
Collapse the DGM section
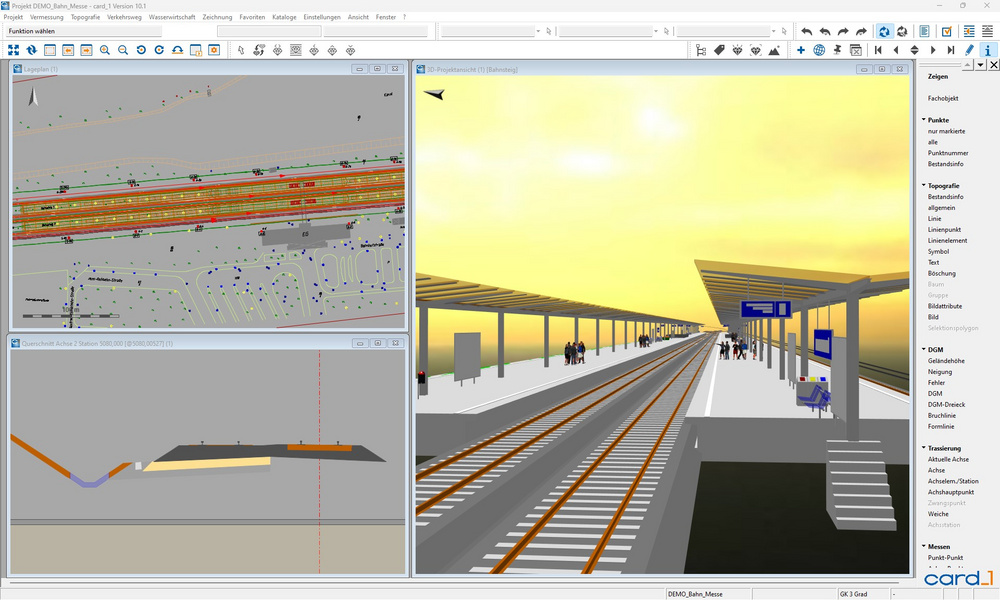tap(925, 349)
